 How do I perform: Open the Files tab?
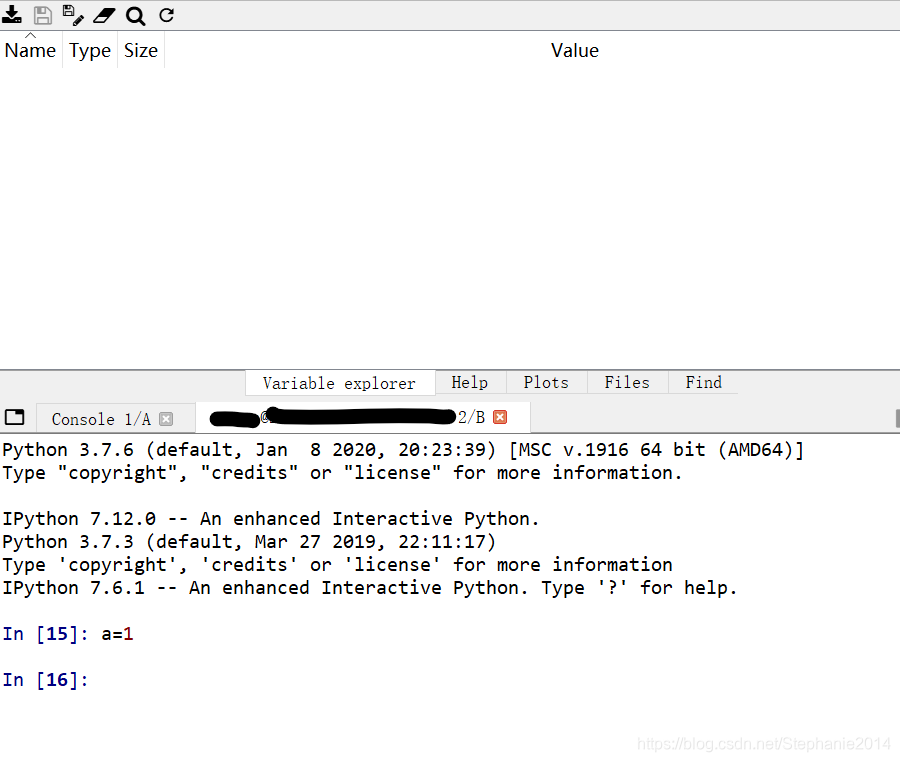627,382
